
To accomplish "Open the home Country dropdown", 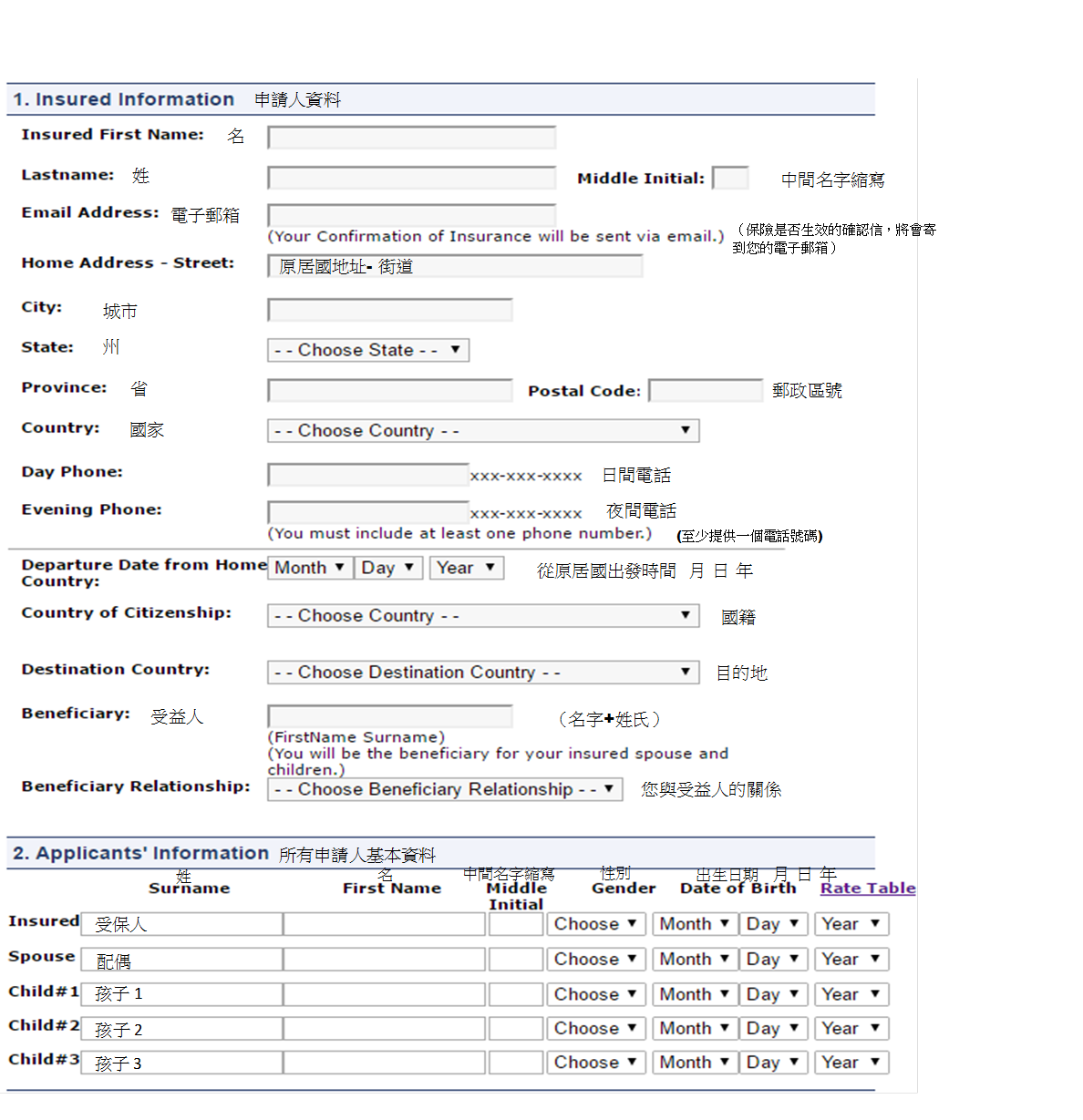I will (483, 430).
